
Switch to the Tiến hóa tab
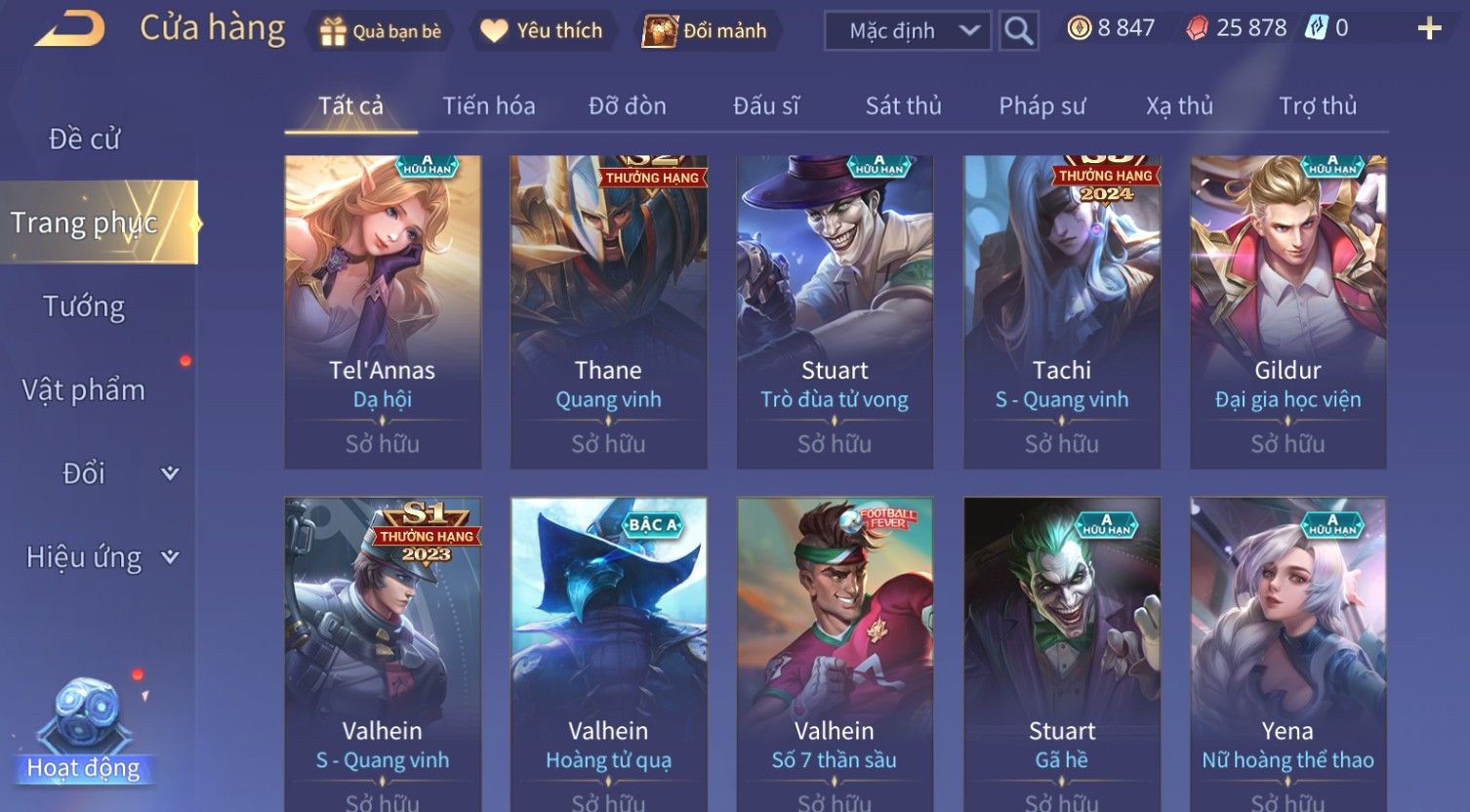(x=489, y=105)
